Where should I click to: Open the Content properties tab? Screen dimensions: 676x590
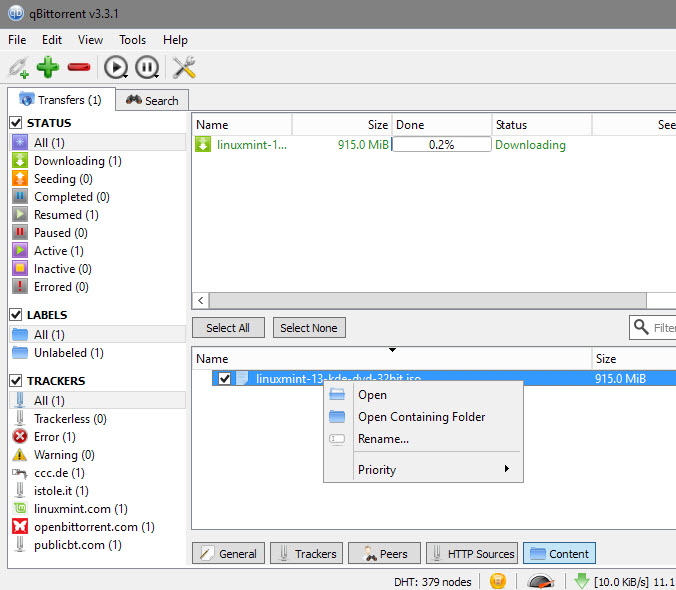click(x=559, y=553)
